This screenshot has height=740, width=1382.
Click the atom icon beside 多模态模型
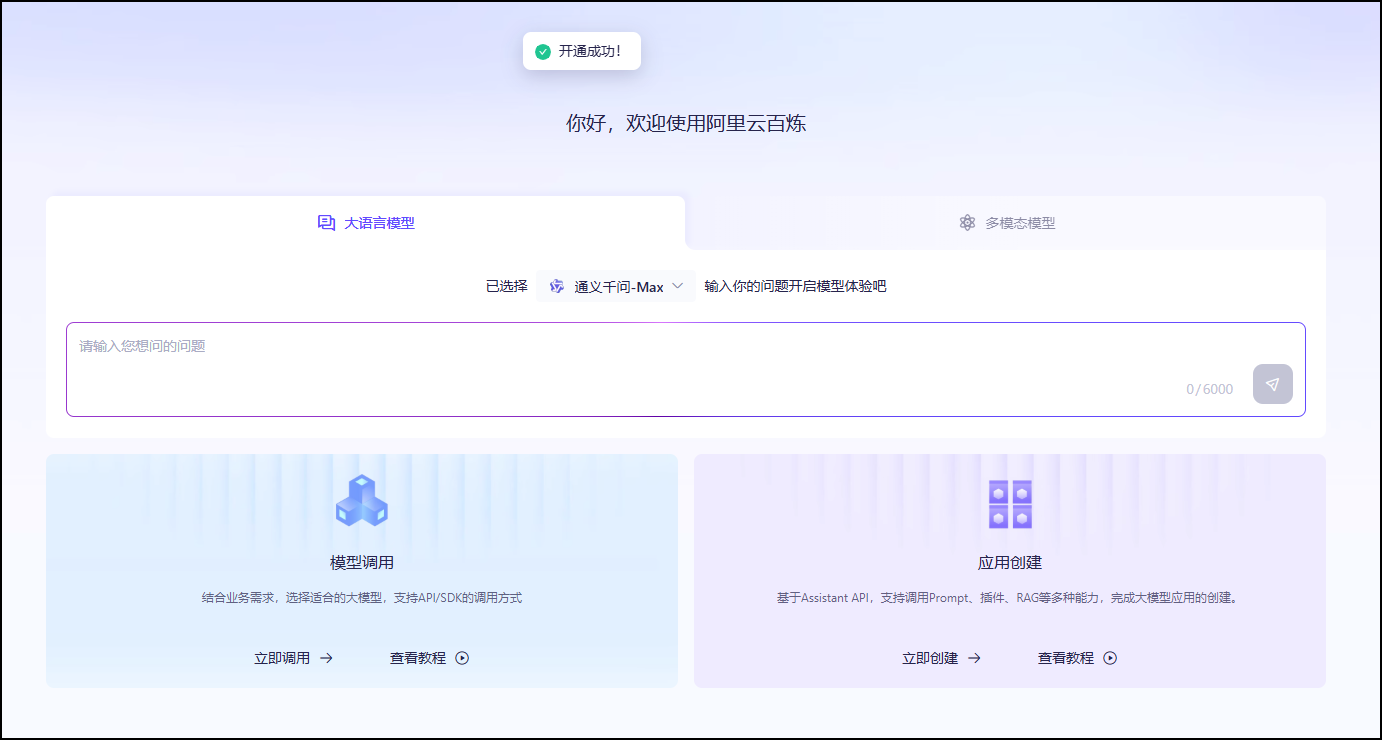[x=967, y=223]
